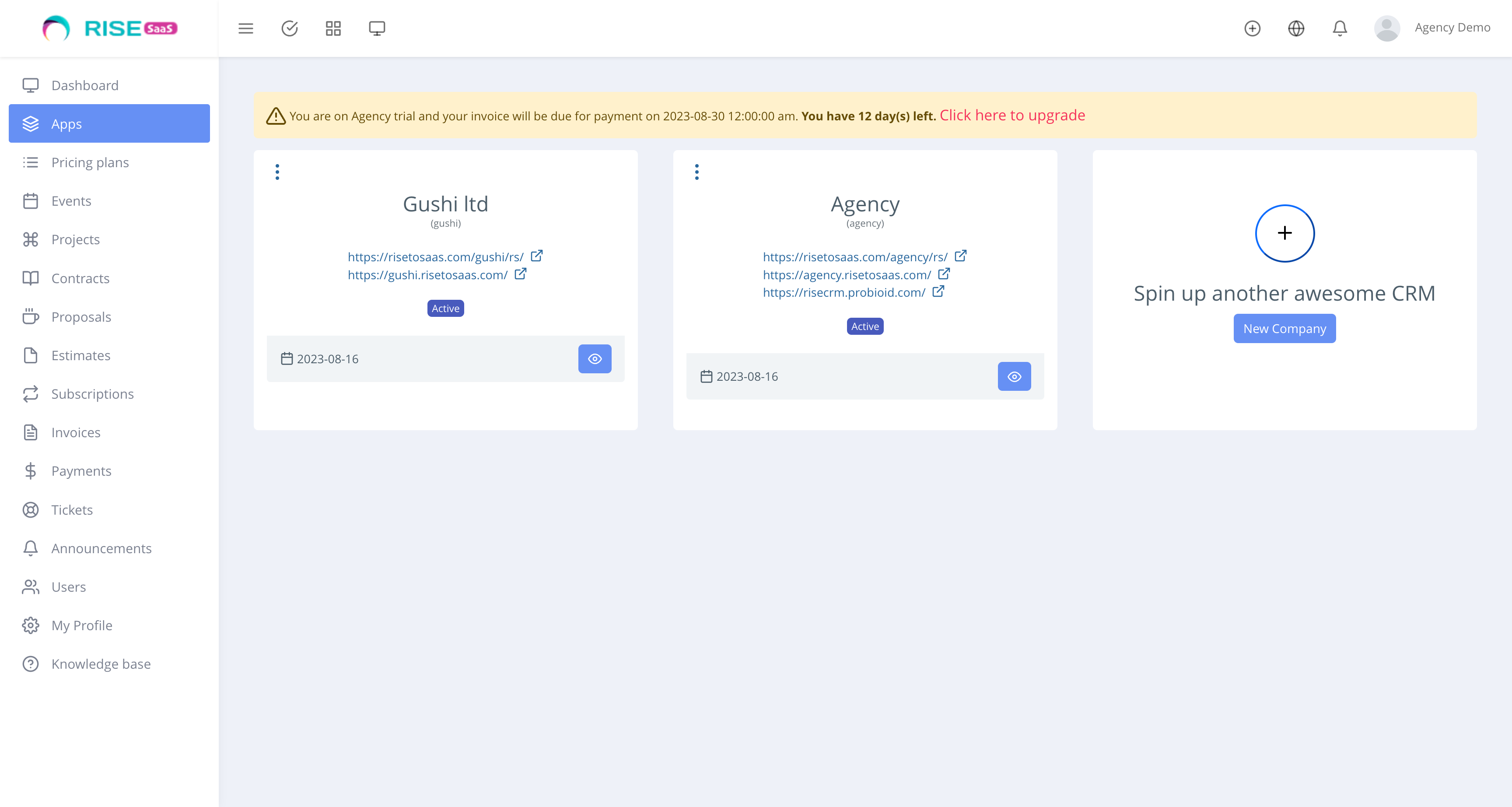Click the Tickets life-ring icon
Image resolution: width=1512 pixels, height=807 pixels.
[31, 509]
